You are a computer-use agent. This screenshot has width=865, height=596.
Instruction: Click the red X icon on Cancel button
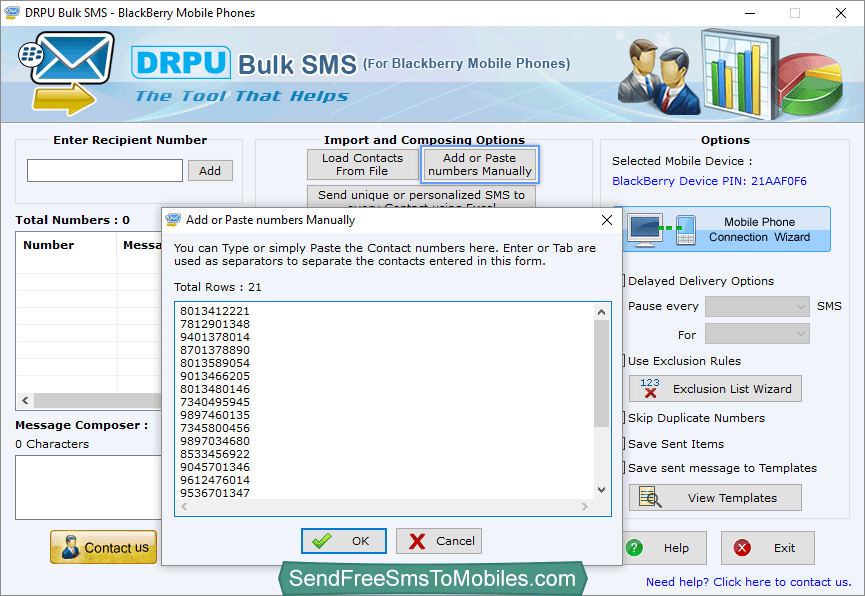point(418,541)
